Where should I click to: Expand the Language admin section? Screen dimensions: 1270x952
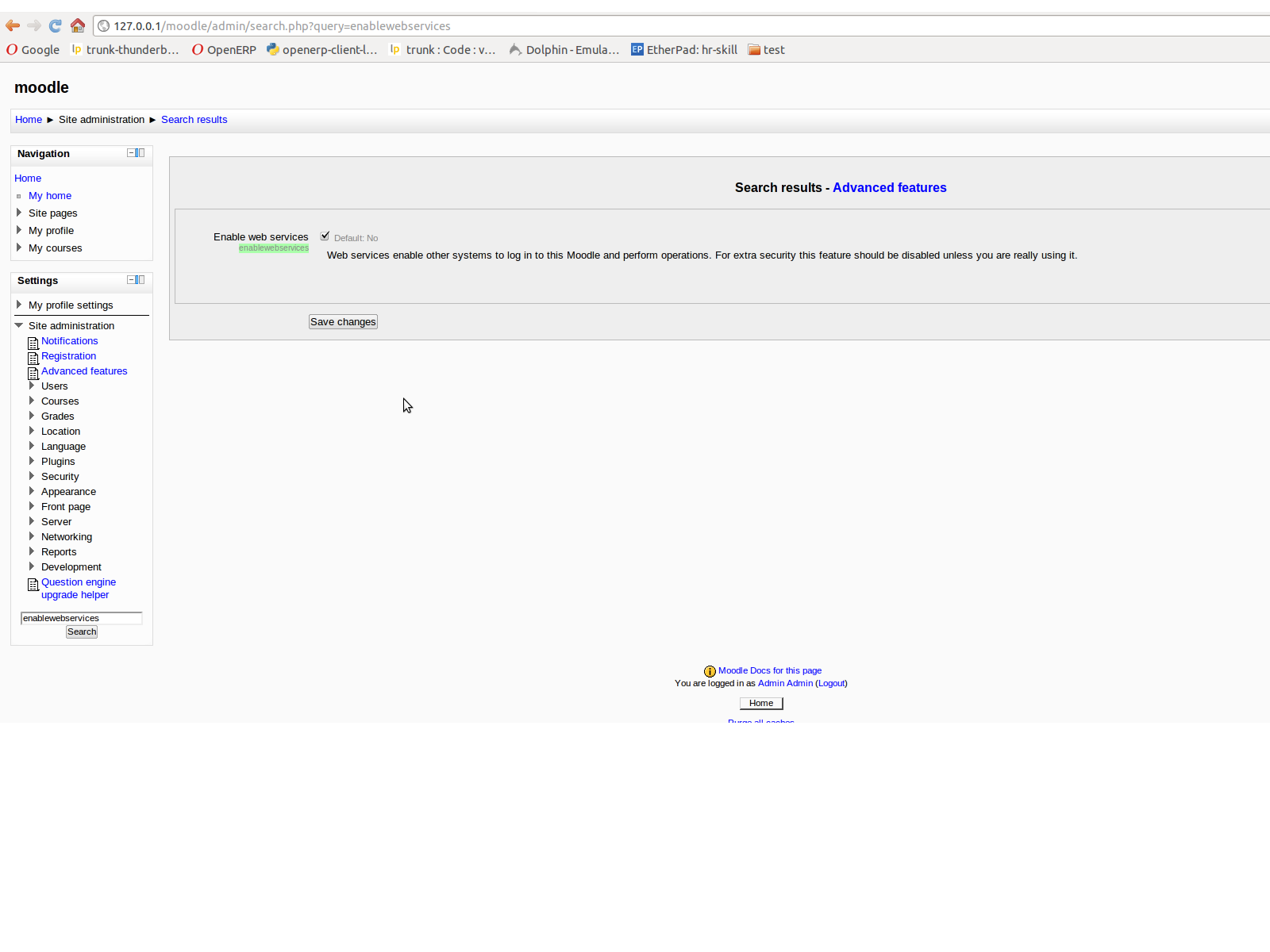(32, 446)
